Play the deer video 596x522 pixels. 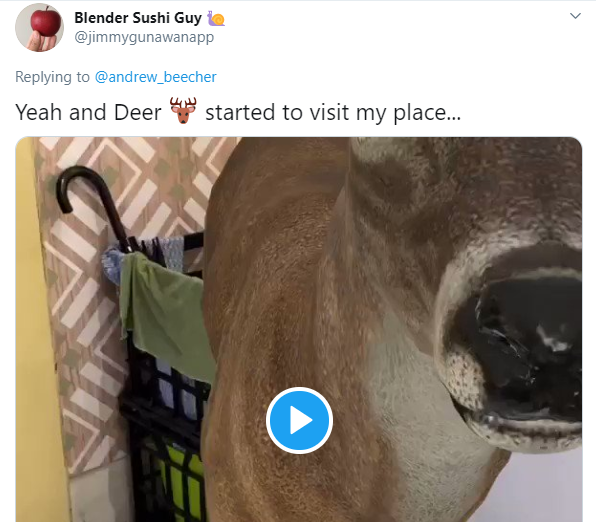(x=299, y=420)
